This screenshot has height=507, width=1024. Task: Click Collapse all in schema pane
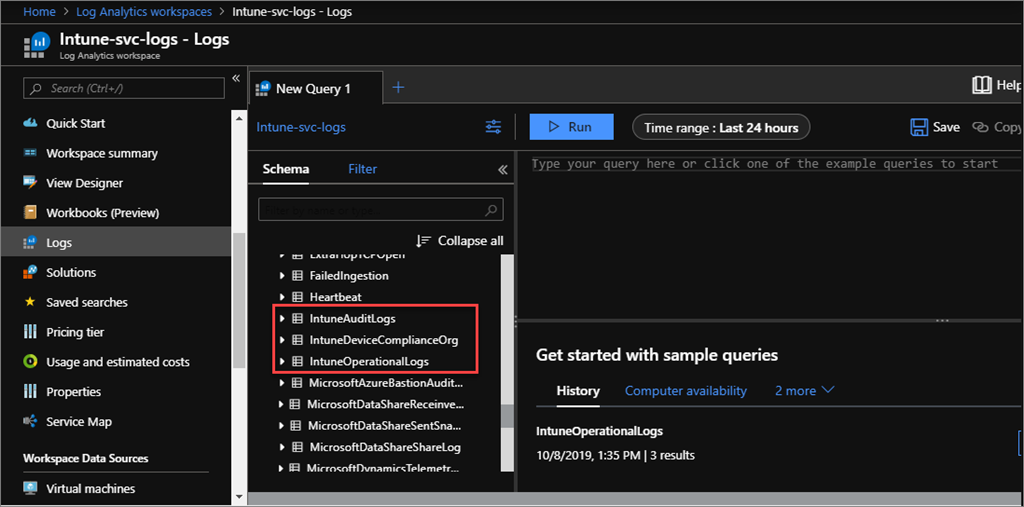pyautogui.click(x=460, y=240)
